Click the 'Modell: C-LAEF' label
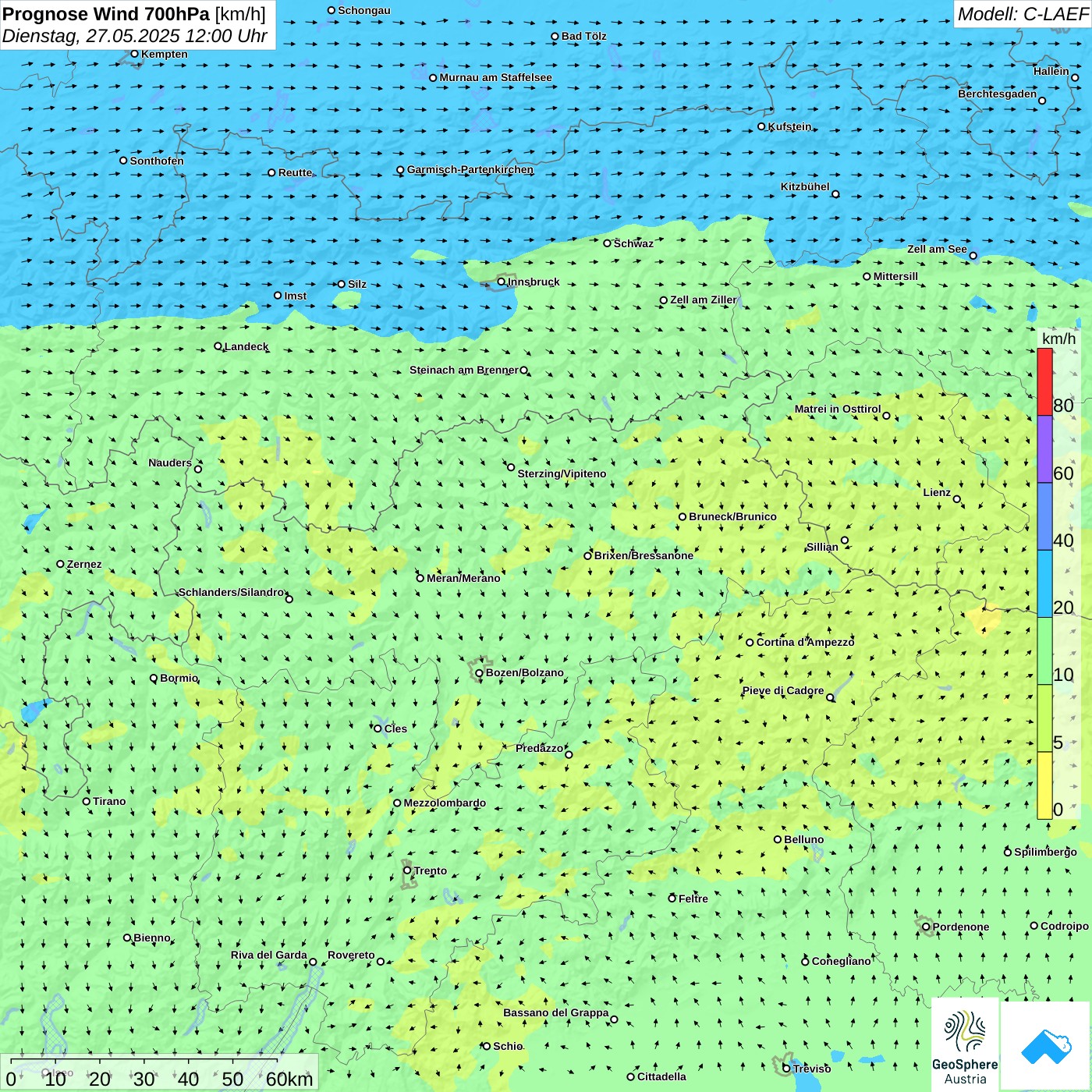 coord(1022,14)
